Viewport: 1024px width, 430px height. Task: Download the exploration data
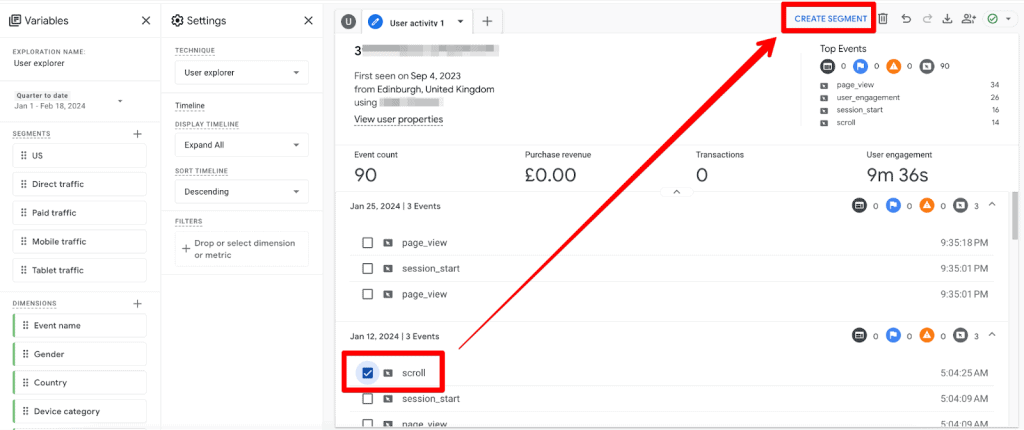click(x=947, y=19)
